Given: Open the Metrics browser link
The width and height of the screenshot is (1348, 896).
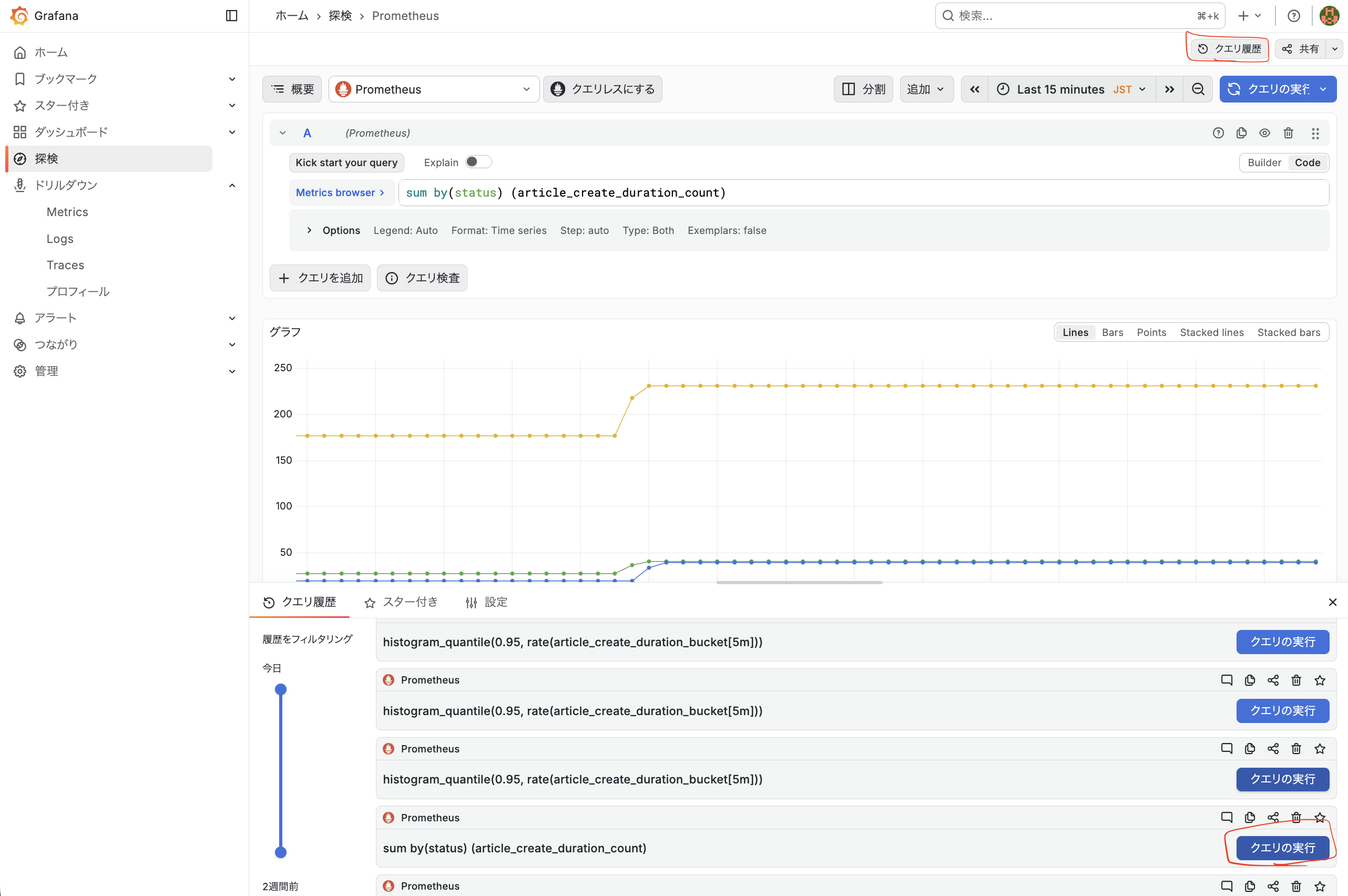Looking at the screenshot, I should click(x=340, y=192).
